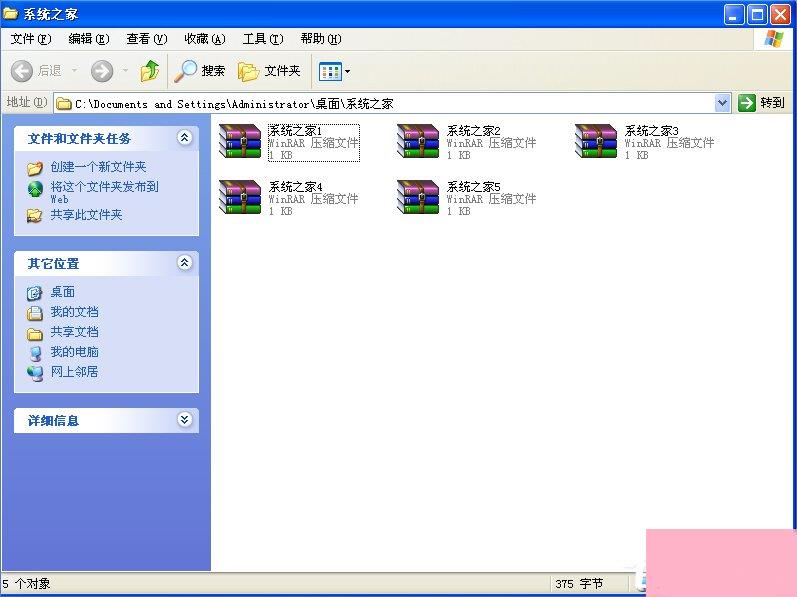Maximize the 系统之家 window
797x597 pixels.
(757, 15)
